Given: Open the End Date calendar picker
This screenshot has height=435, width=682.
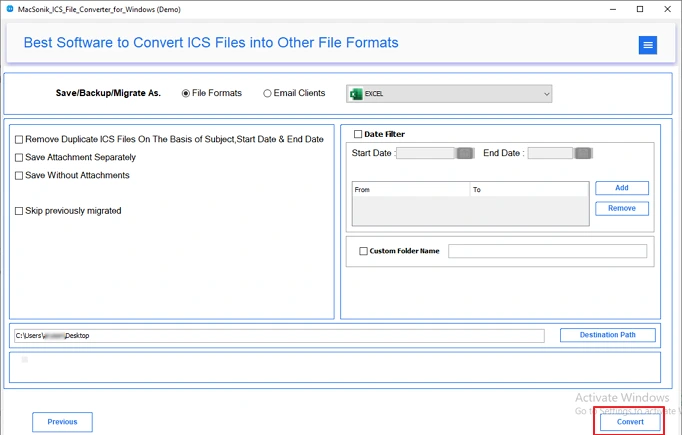Looking at the screenshot, I should (583, 153).
